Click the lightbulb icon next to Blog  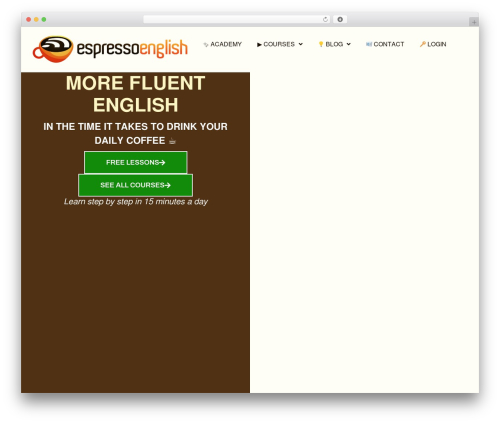tap(321, 44)
